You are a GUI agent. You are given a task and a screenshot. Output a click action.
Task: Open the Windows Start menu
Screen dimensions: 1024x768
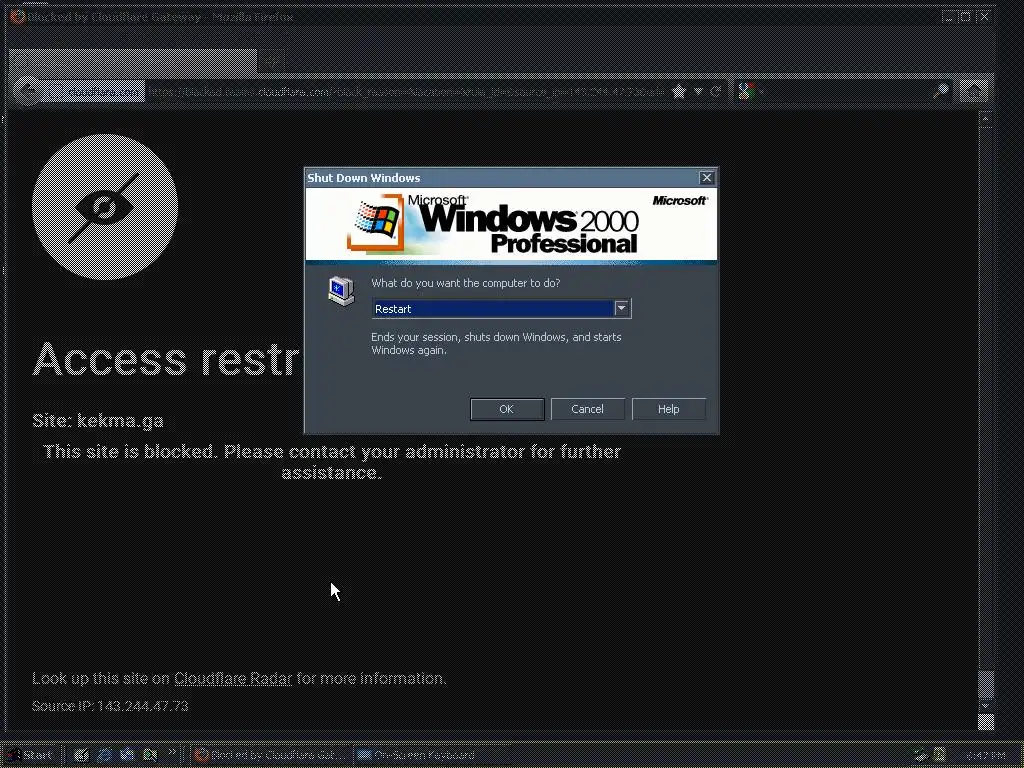point(29,755)
